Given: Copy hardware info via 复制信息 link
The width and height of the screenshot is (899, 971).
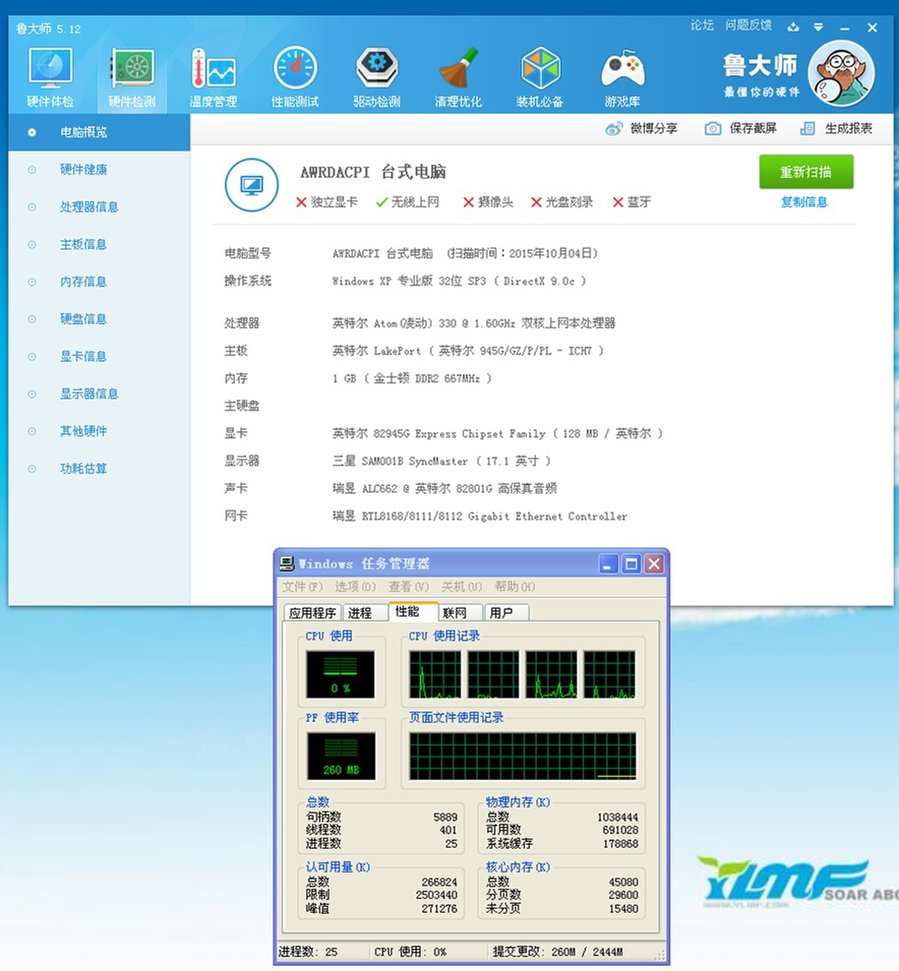Looking at the screenshot, I should (807, 203).
